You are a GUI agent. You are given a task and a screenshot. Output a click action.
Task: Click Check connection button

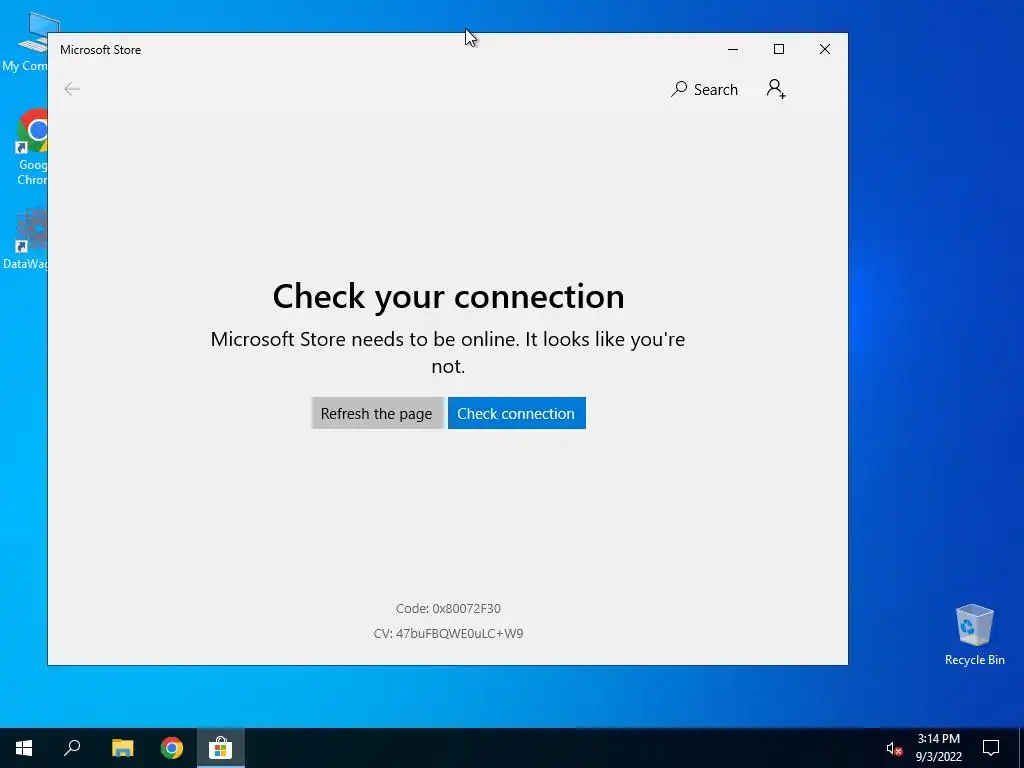517,413
